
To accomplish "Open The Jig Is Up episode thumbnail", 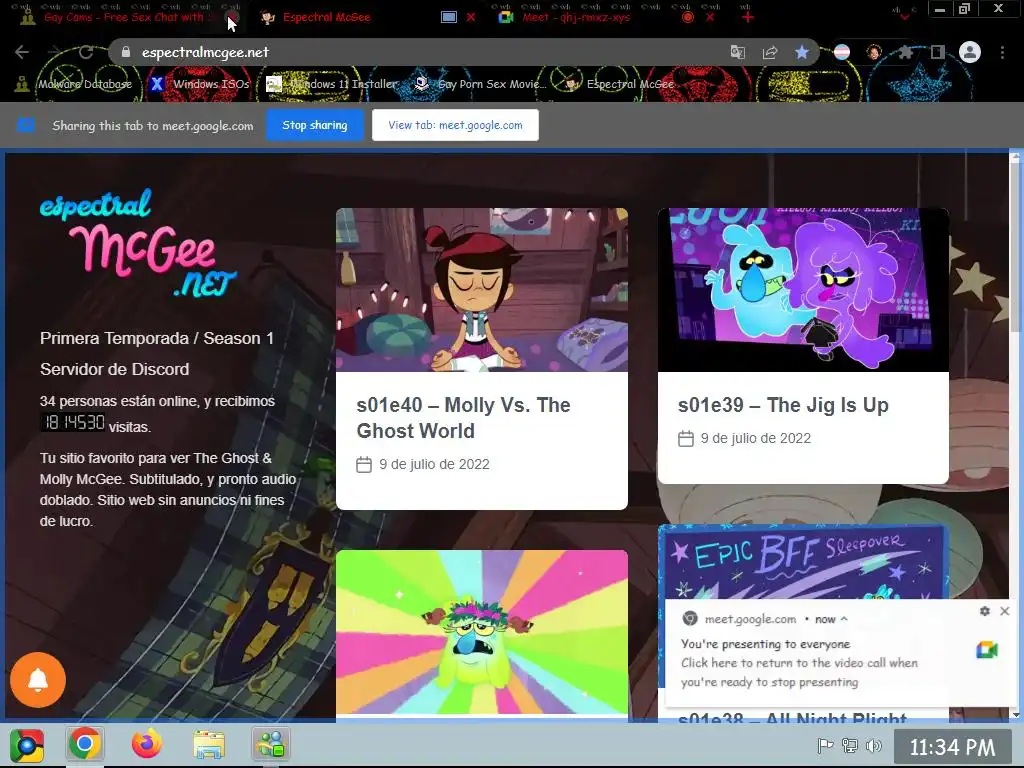I will [803, 290].
